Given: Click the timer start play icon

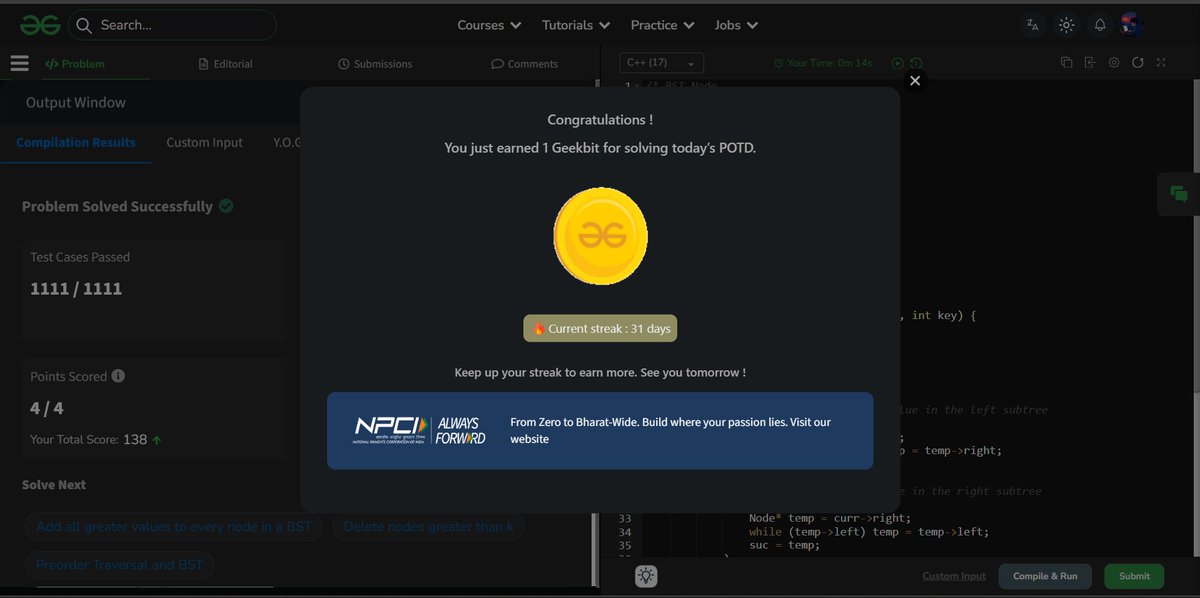Looking at the screenshot, I should tap(897, 63).
